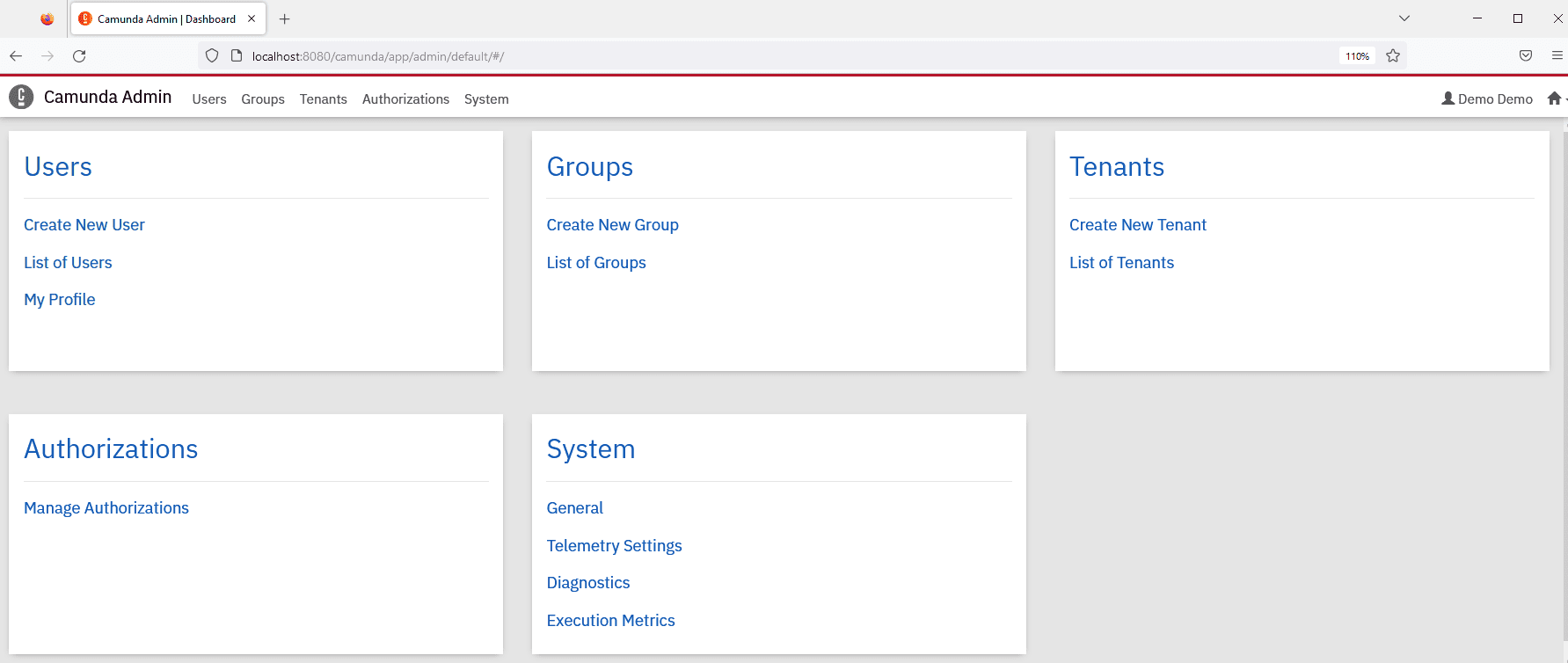
Task: Open the Demo Demo user menu
Action: click(x=1487, y=99)
